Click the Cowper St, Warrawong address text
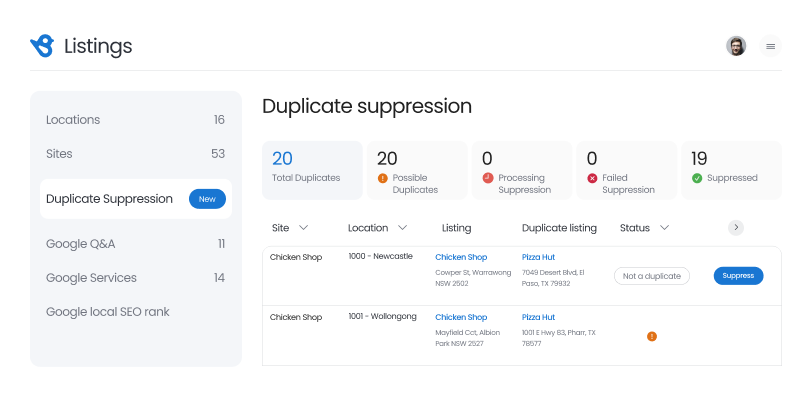 473,278
